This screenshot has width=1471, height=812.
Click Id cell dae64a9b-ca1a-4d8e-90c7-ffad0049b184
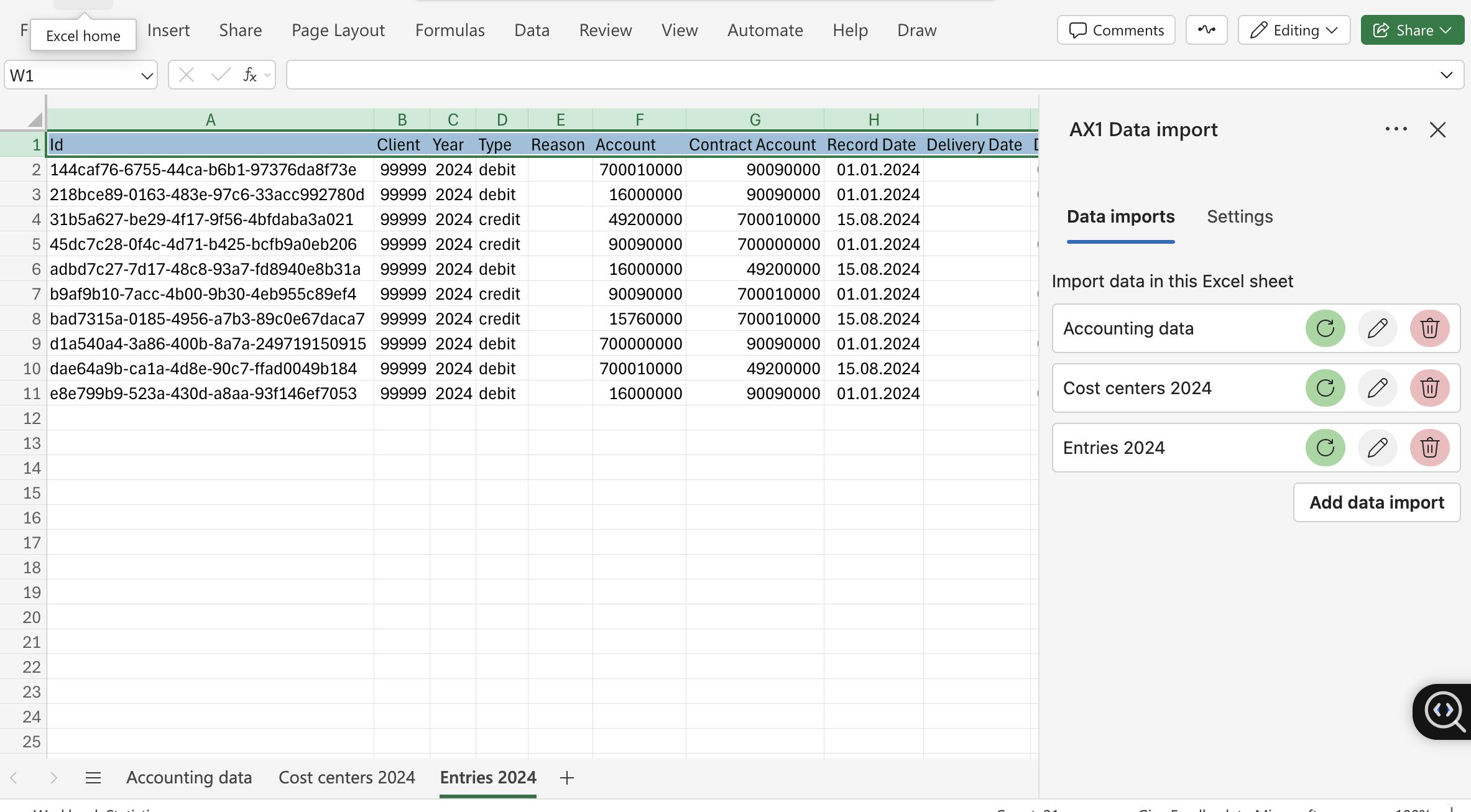click(x=210, y=369)
